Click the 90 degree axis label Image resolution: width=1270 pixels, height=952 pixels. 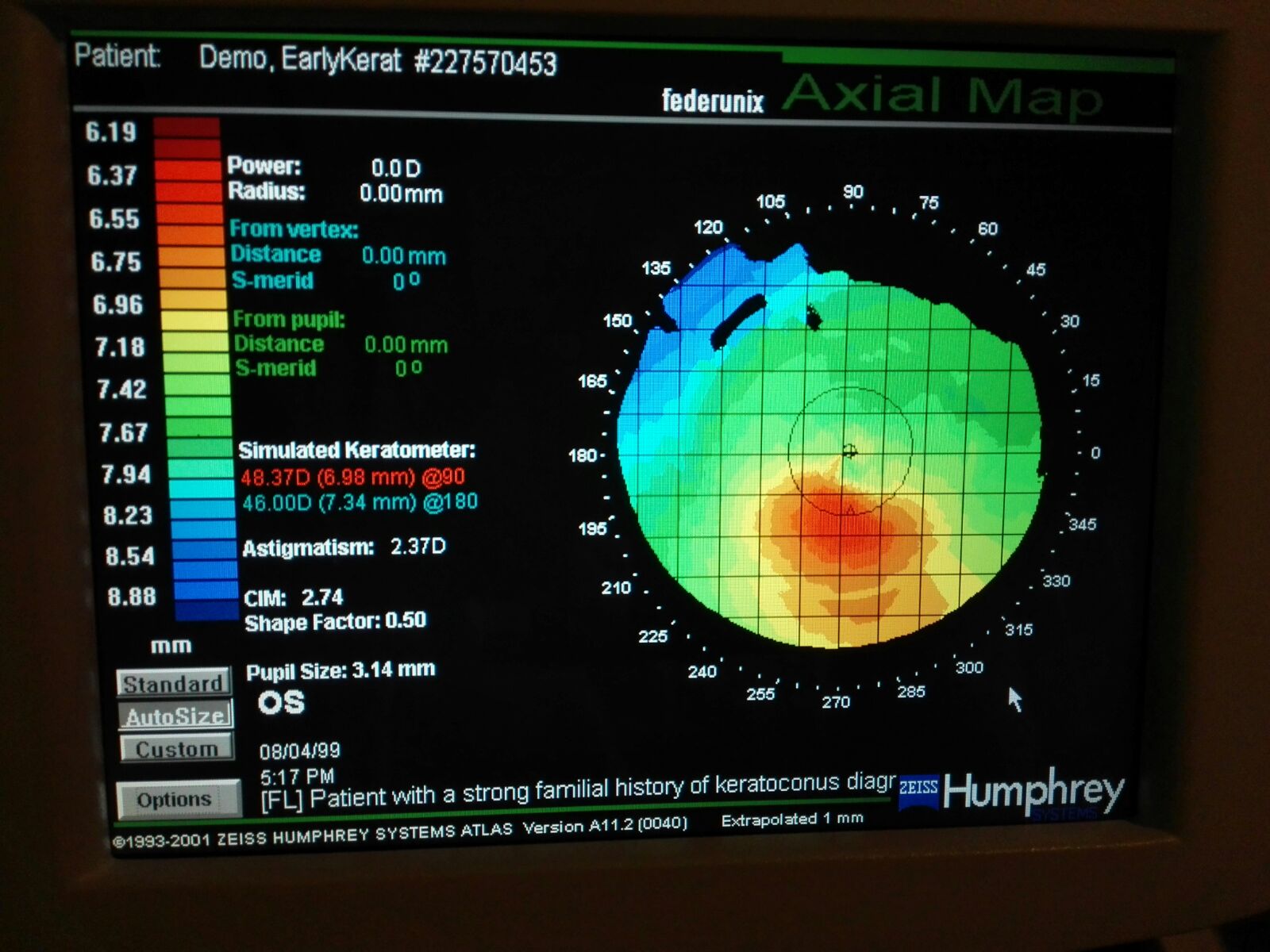coord(852,192)
